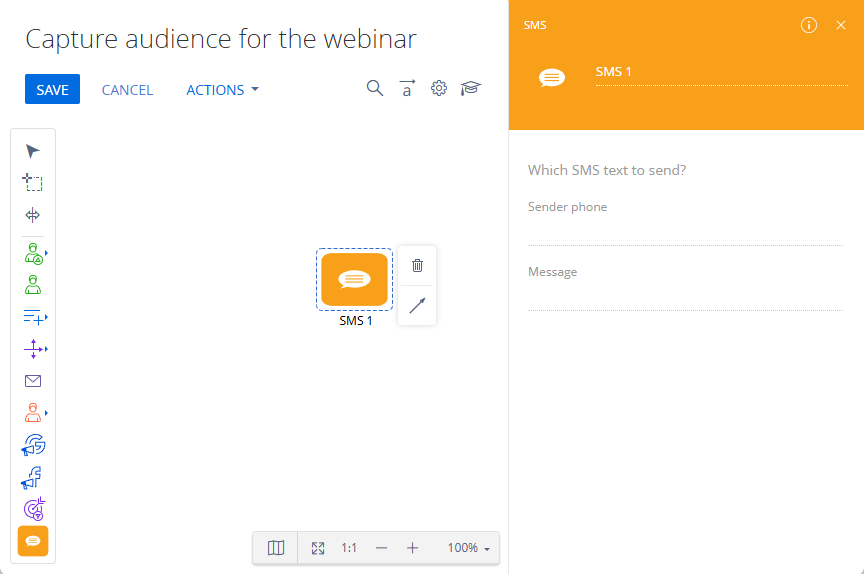The image size is (864, 574).
Task: Select the pointer arrow tool
Action: coord(33,151)
